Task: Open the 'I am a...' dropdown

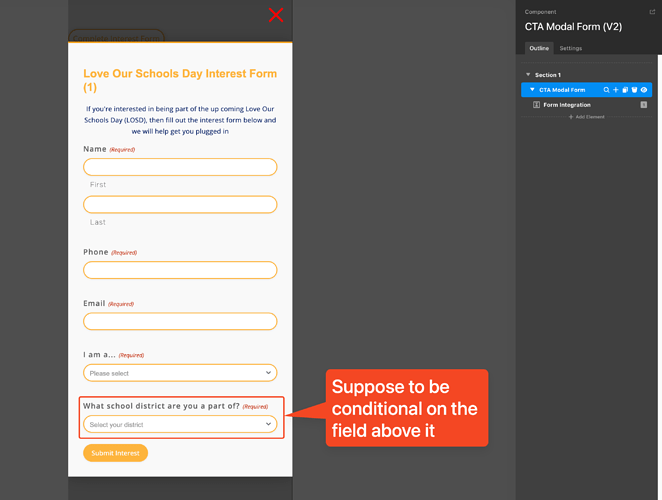Action: click(x=180, y=373)
